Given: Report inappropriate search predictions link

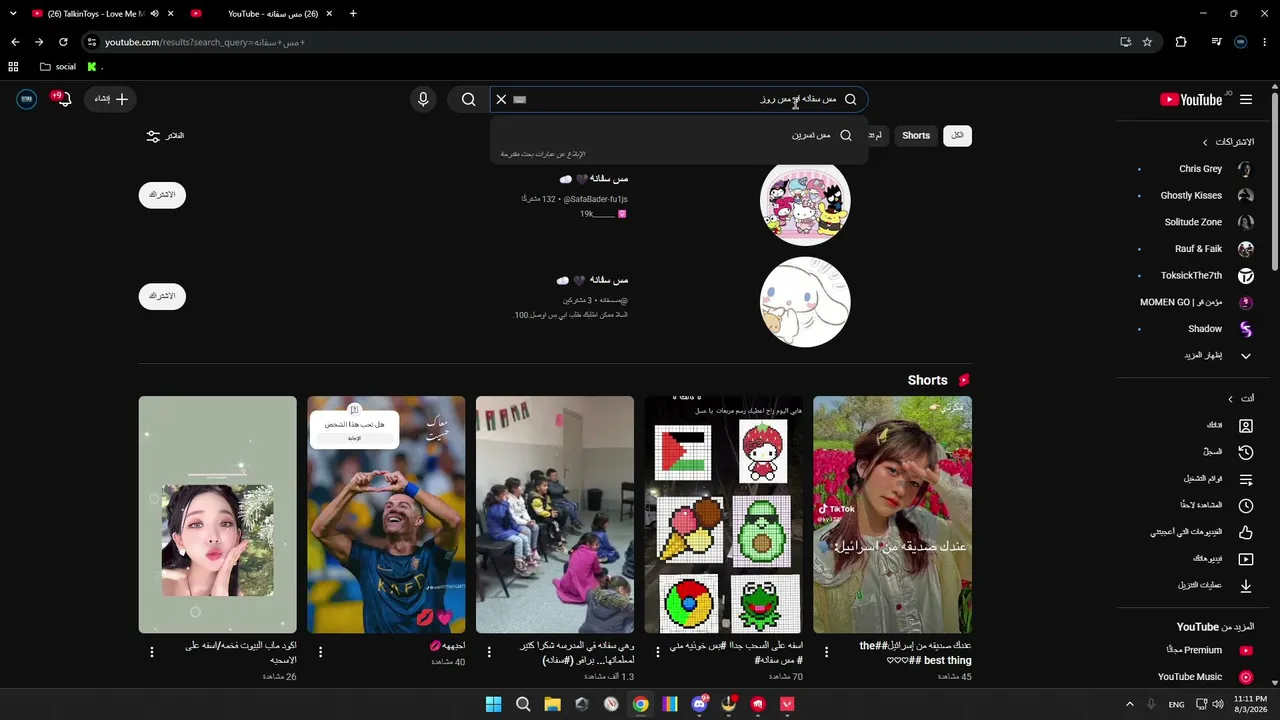Looking at the screenshot, I should (x=543, y=154).
